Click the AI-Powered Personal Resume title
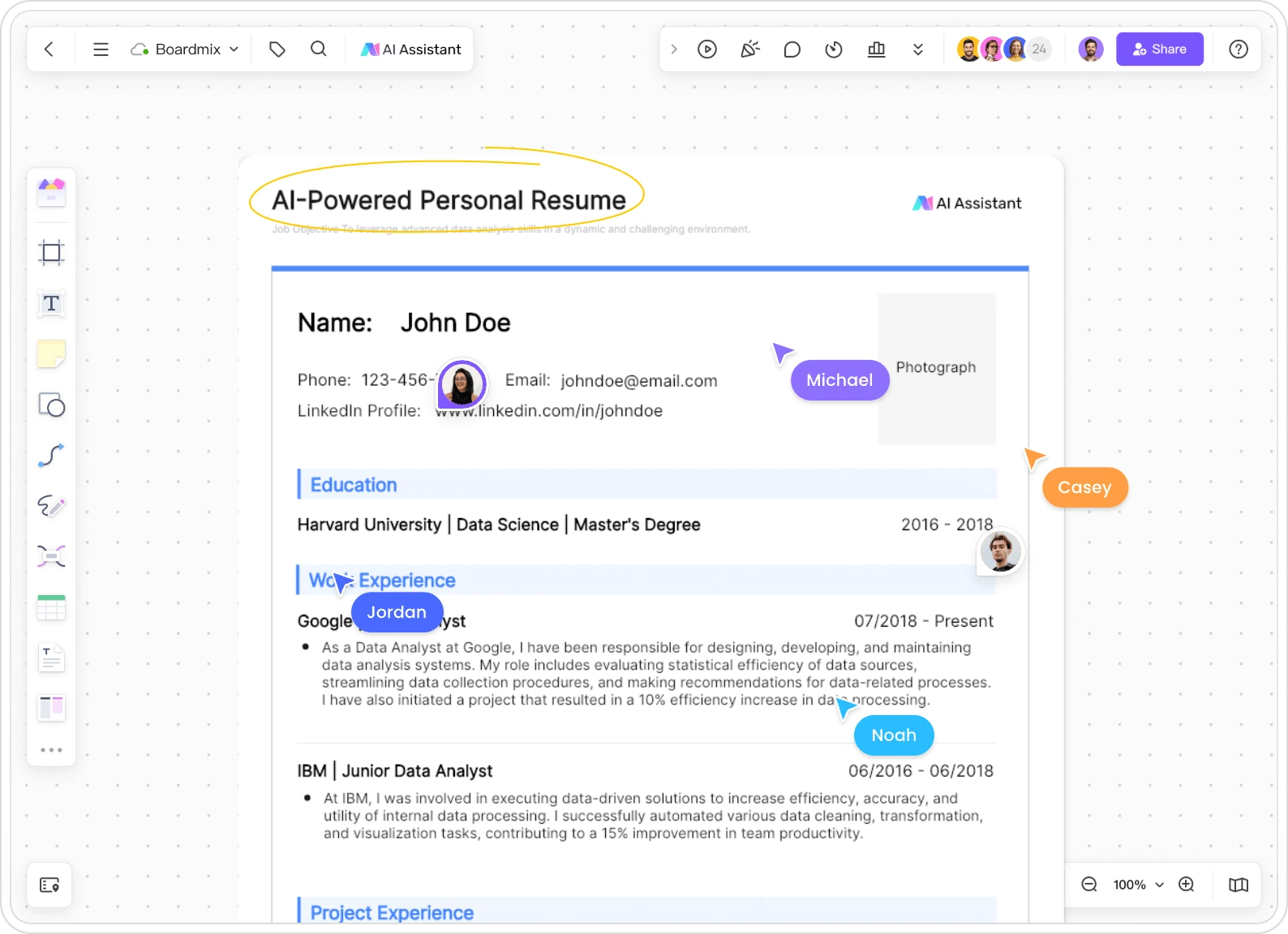Image resolution: width=1288 pixels, height=934 pixels. click(x=449, y=200)
